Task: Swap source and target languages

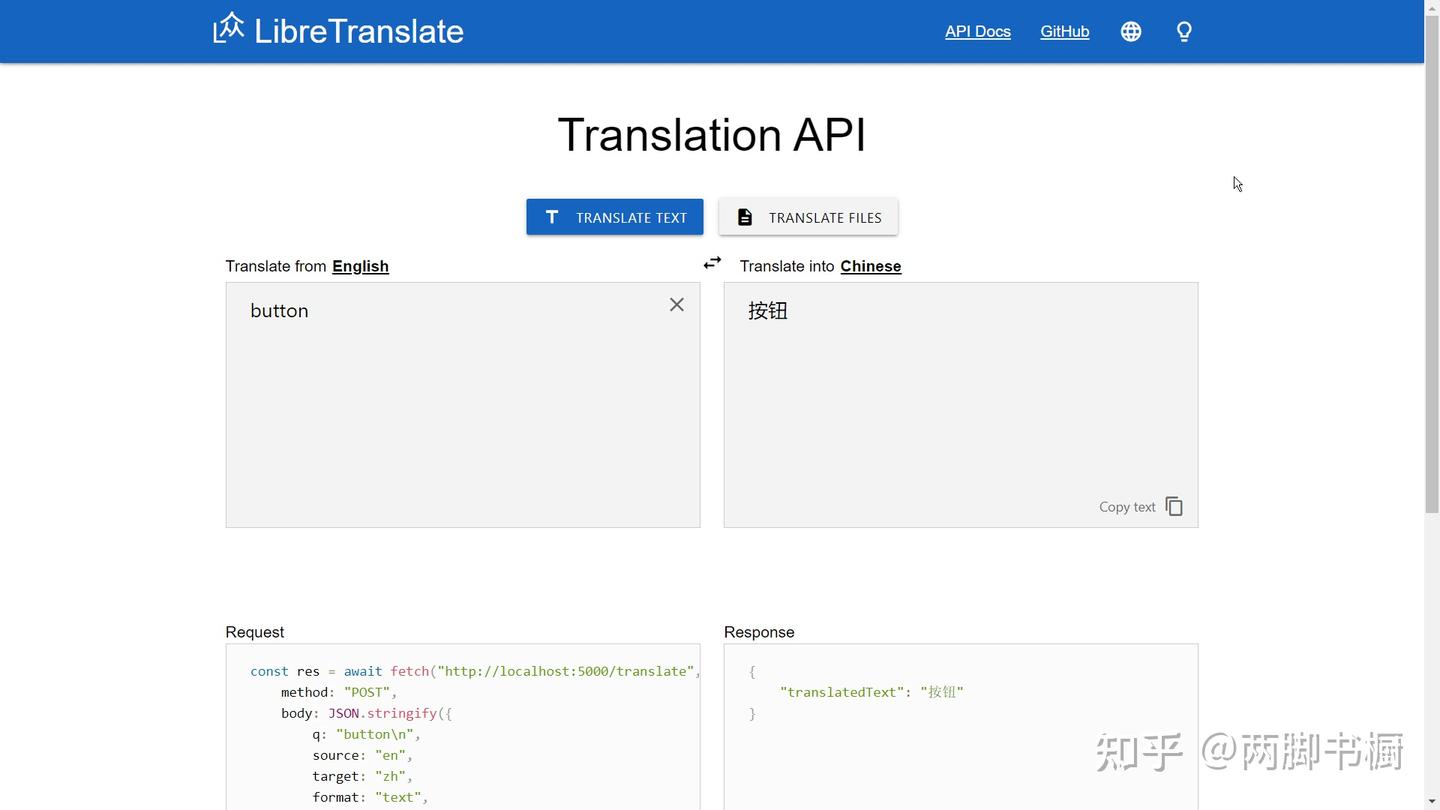Action: coord(712,263)
